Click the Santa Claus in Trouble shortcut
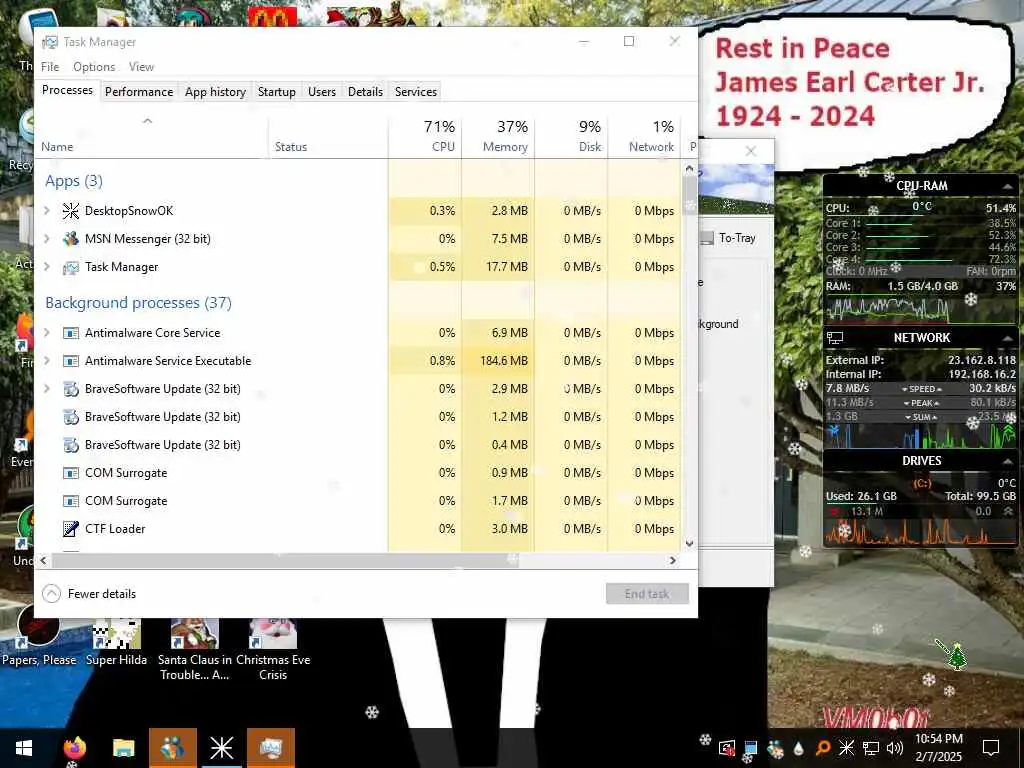1024x768 pixels. pos(195,648)
